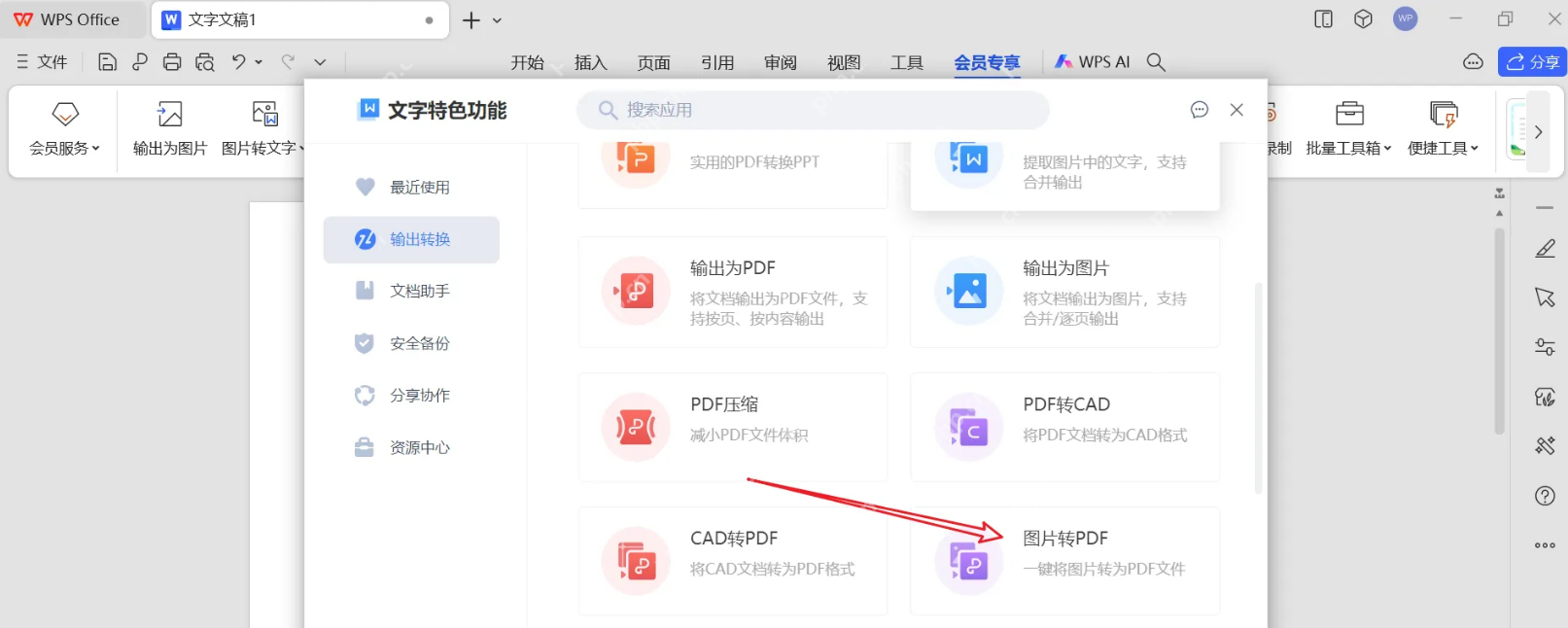Select the 文字文稿1 document tab
Image resolution: width=1568 pixels, height=628 pixels.
299,20
